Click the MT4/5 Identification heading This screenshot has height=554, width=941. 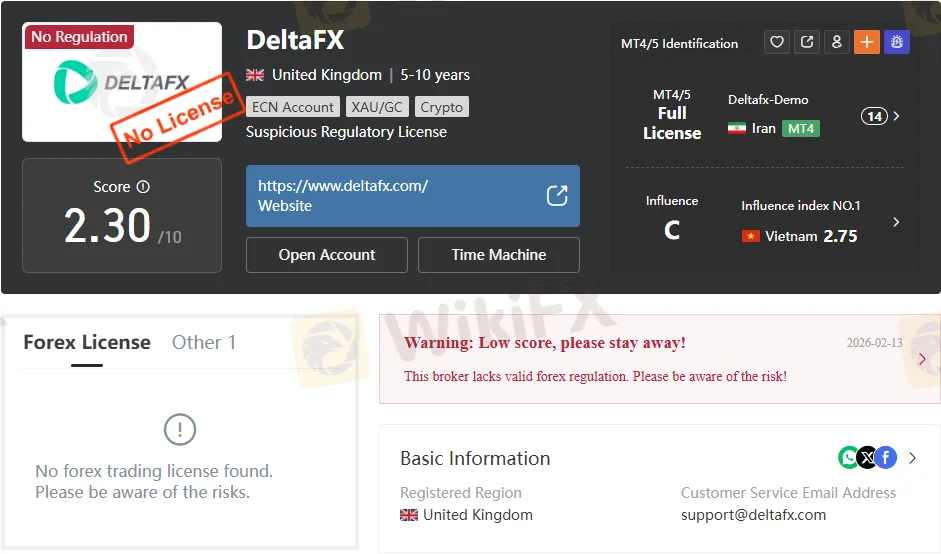pos(679,43)
